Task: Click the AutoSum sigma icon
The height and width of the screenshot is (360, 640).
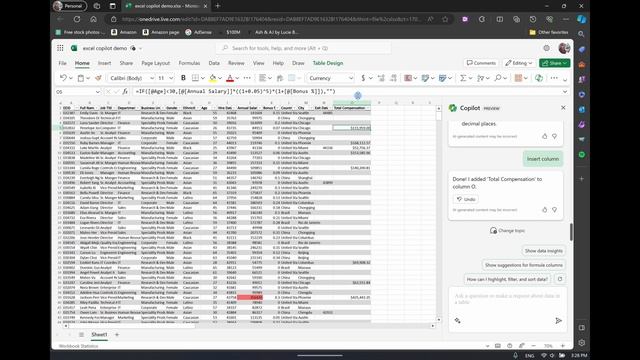Action: point(463,78)
